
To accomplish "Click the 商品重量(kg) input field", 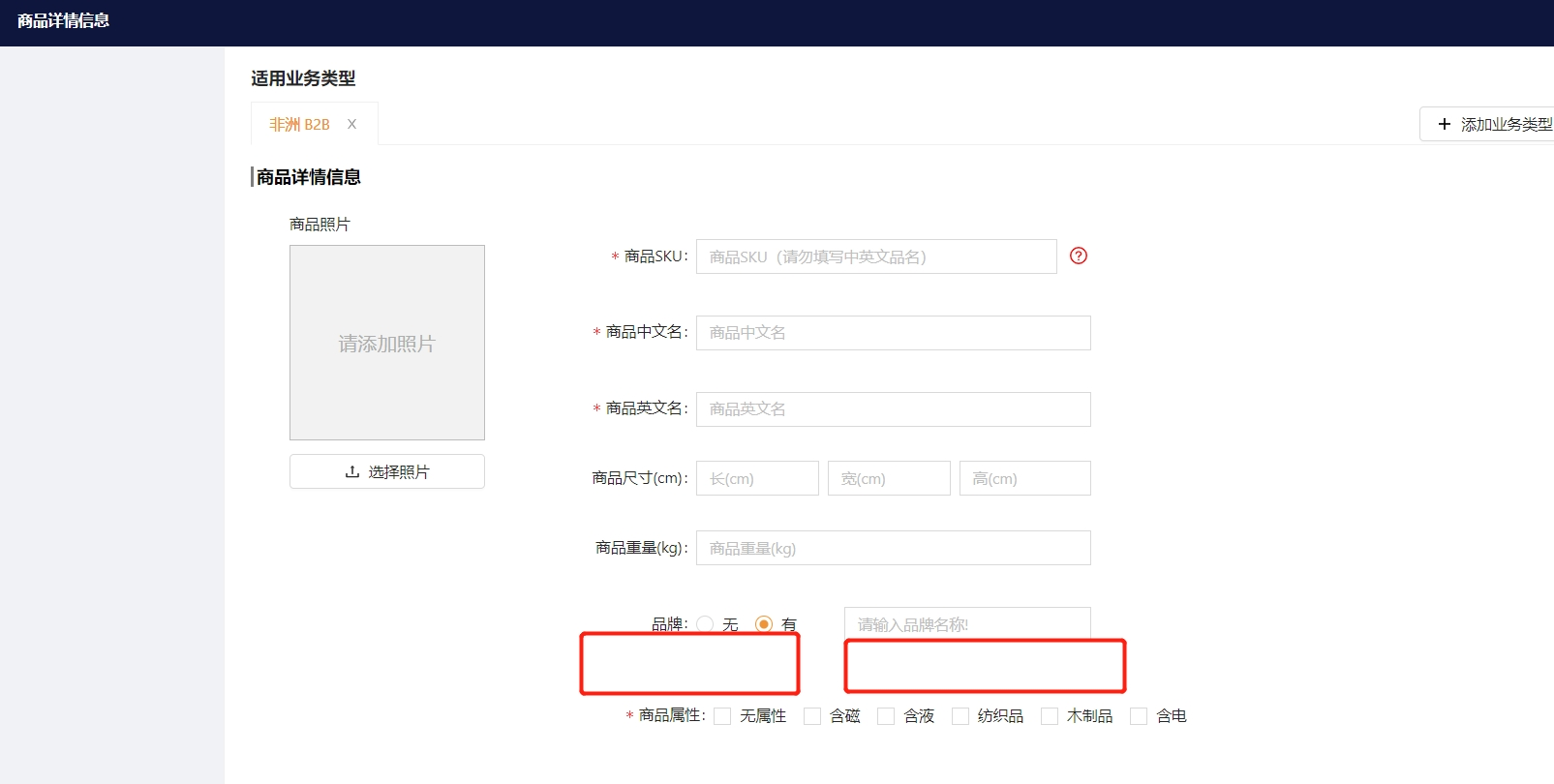I will point(893,548).
